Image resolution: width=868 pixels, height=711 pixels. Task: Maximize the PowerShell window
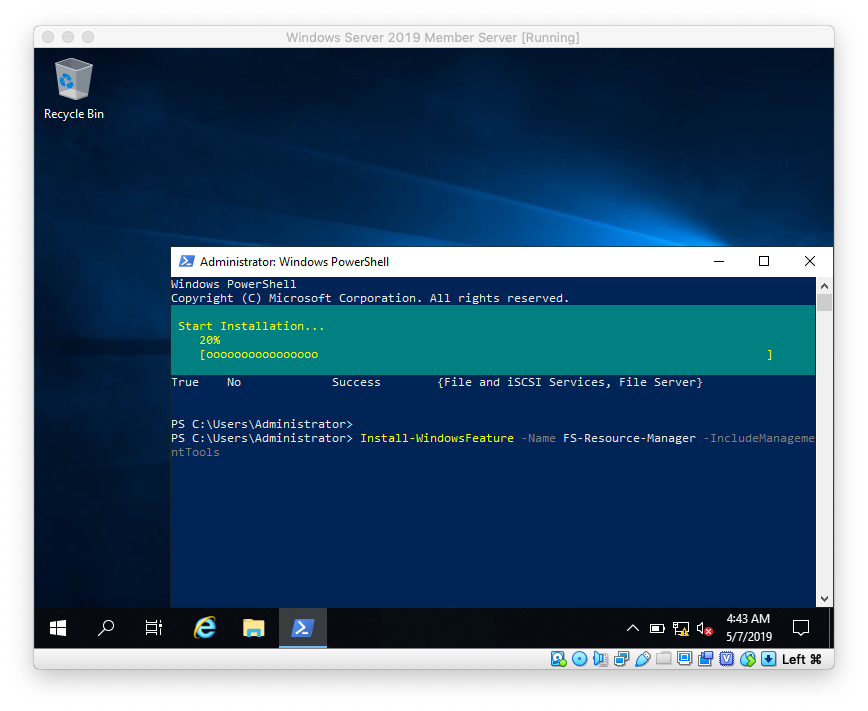coord(764,261)
